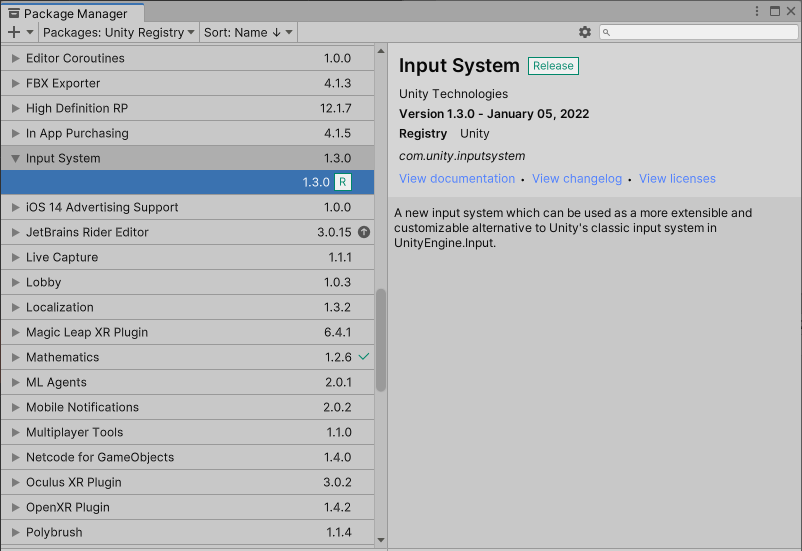Expand the Lobby package
The width and height of the screenshot is (802, 551).
pyautogui.click(x=15, y=282)
